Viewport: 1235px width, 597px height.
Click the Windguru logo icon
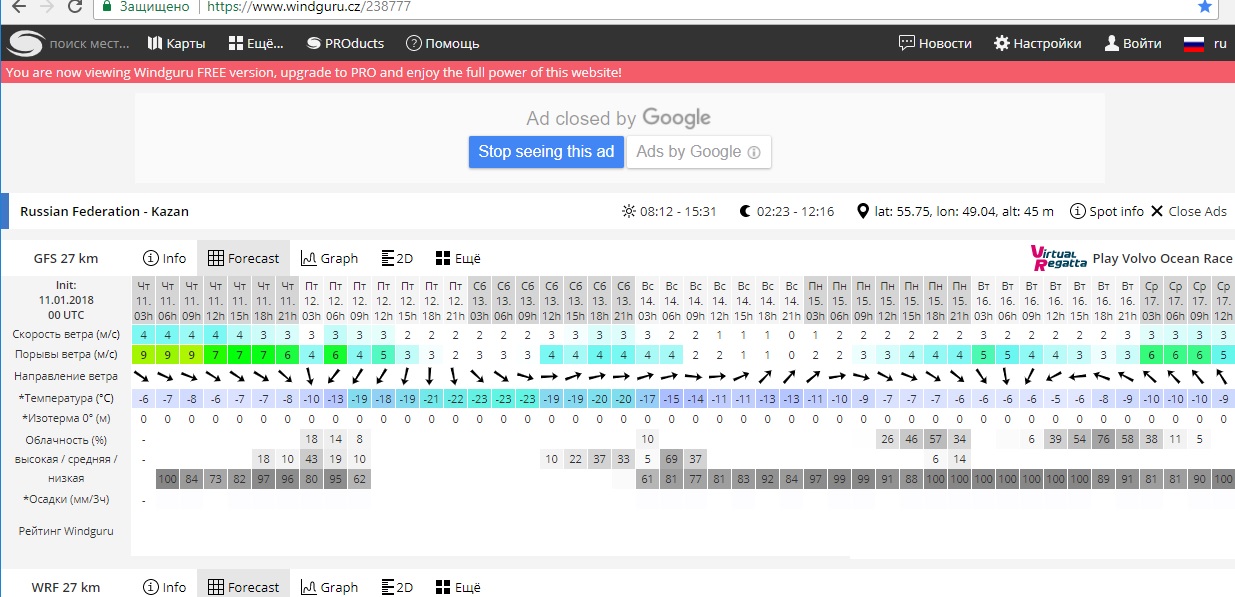click(x=25, y=43)
